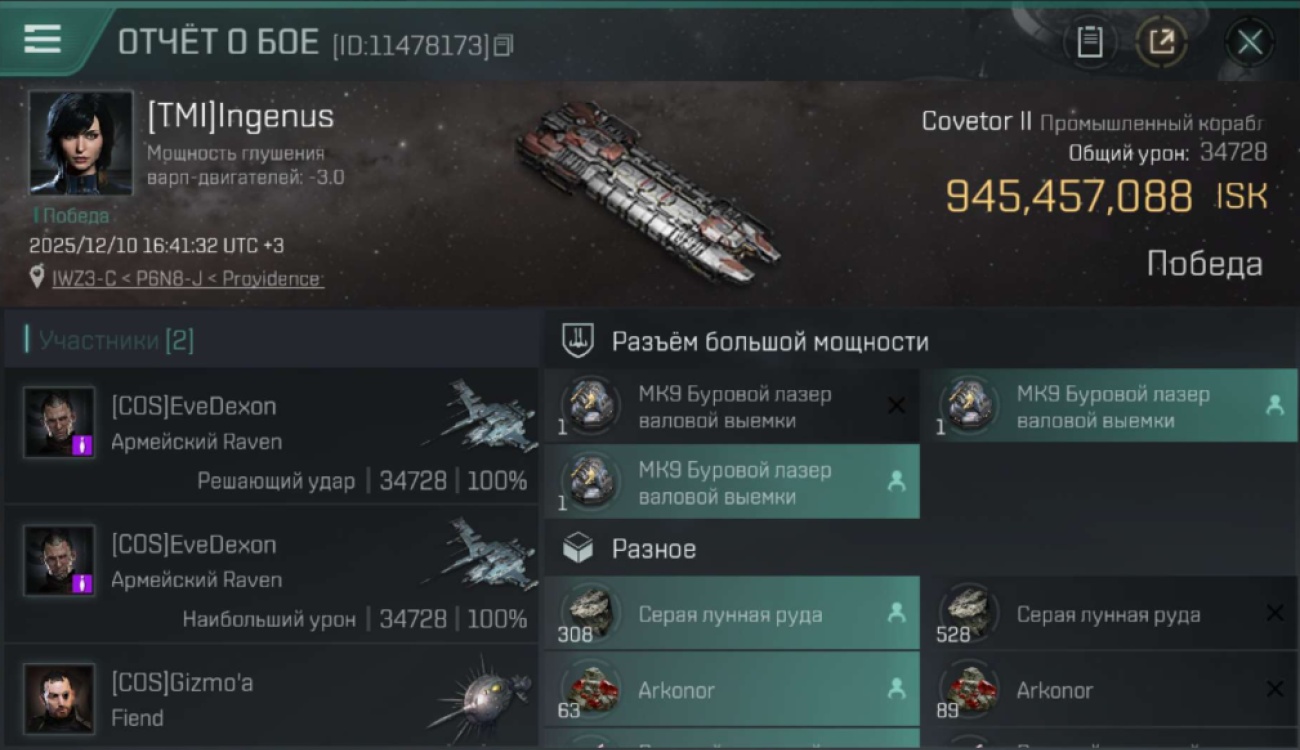Image resolution: width=1300 pixels, height=750 pixels.
Task: Share the battle report via export icon
Action: click(1161, 43)
